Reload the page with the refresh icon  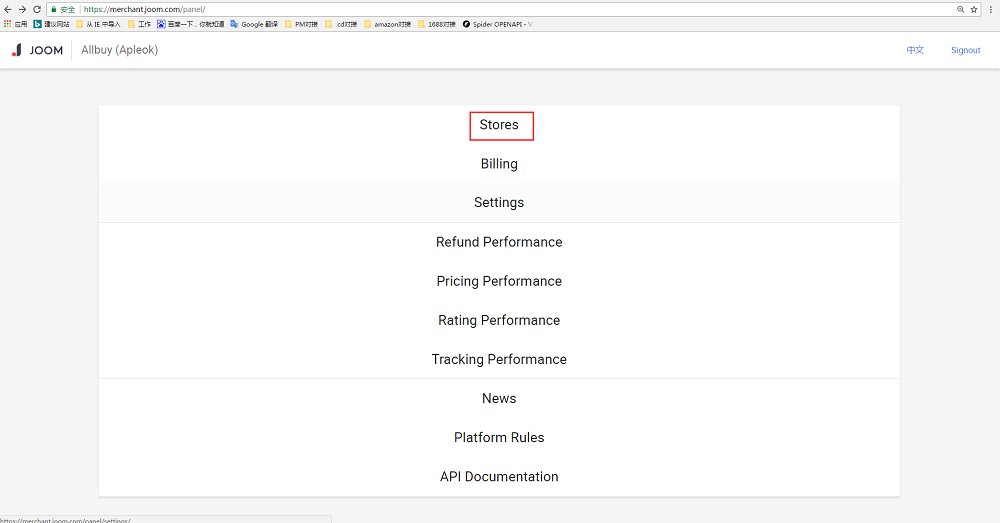[x=37, y=9]
